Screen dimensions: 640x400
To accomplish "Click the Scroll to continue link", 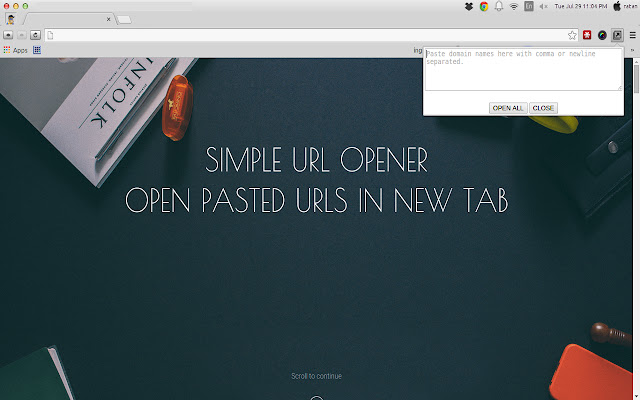I will [x=316, y=376].
